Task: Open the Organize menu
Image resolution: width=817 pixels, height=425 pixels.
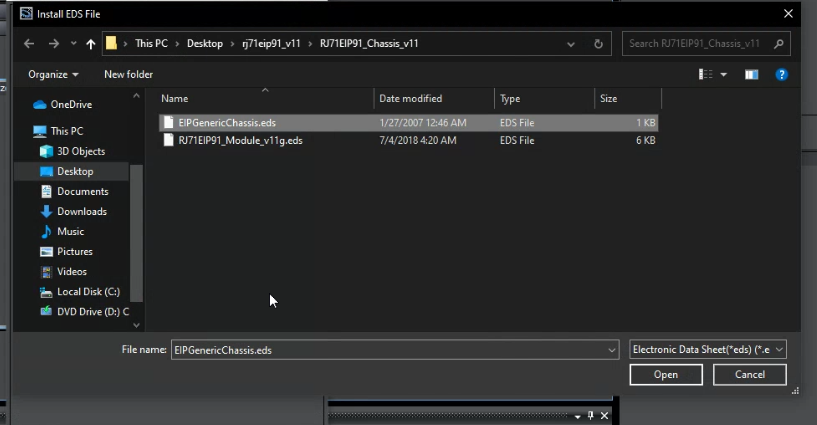Action: [x=53, y=74]
